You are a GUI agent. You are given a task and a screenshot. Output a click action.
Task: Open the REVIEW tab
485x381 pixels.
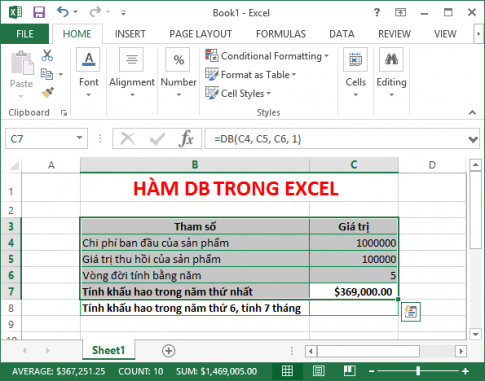tap(394, 34)
